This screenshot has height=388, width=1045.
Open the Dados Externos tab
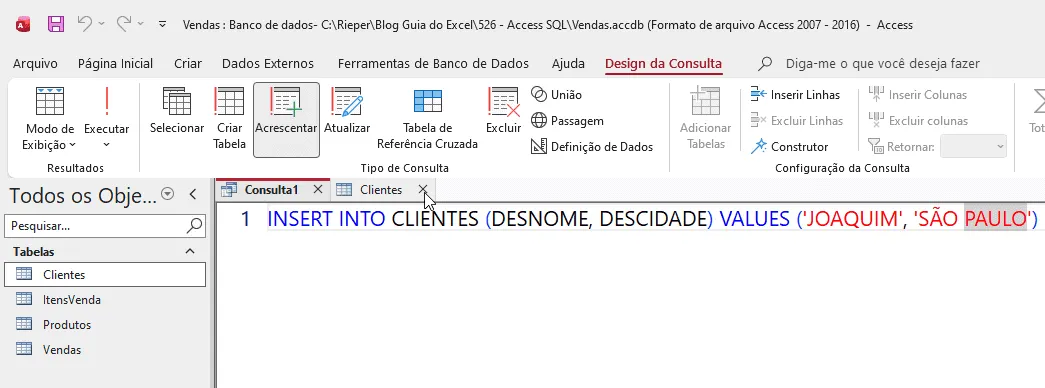pyautogui.click(x=268, y=64)
